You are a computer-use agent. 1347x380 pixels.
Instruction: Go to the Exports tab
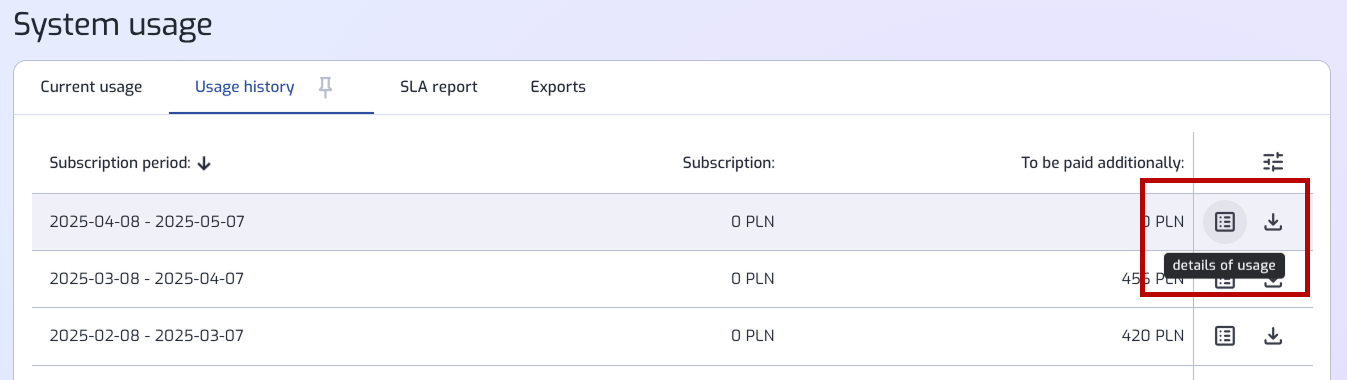[x=558, y=87]
